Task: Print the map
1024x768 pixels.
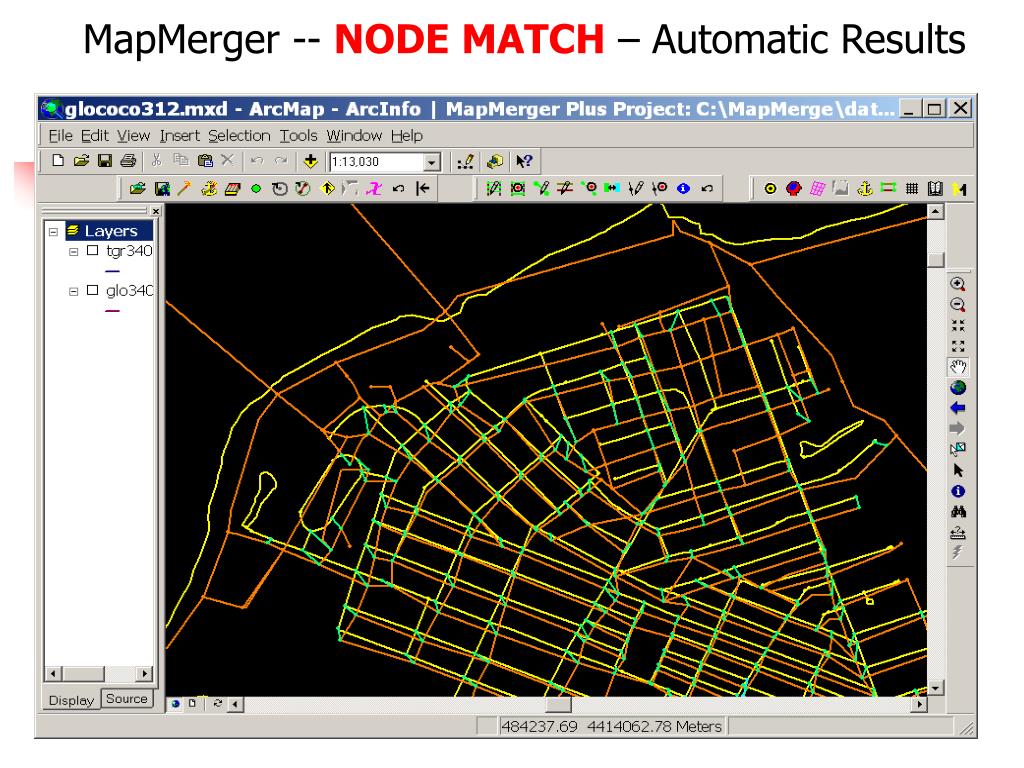Action: tap(128, 161)
